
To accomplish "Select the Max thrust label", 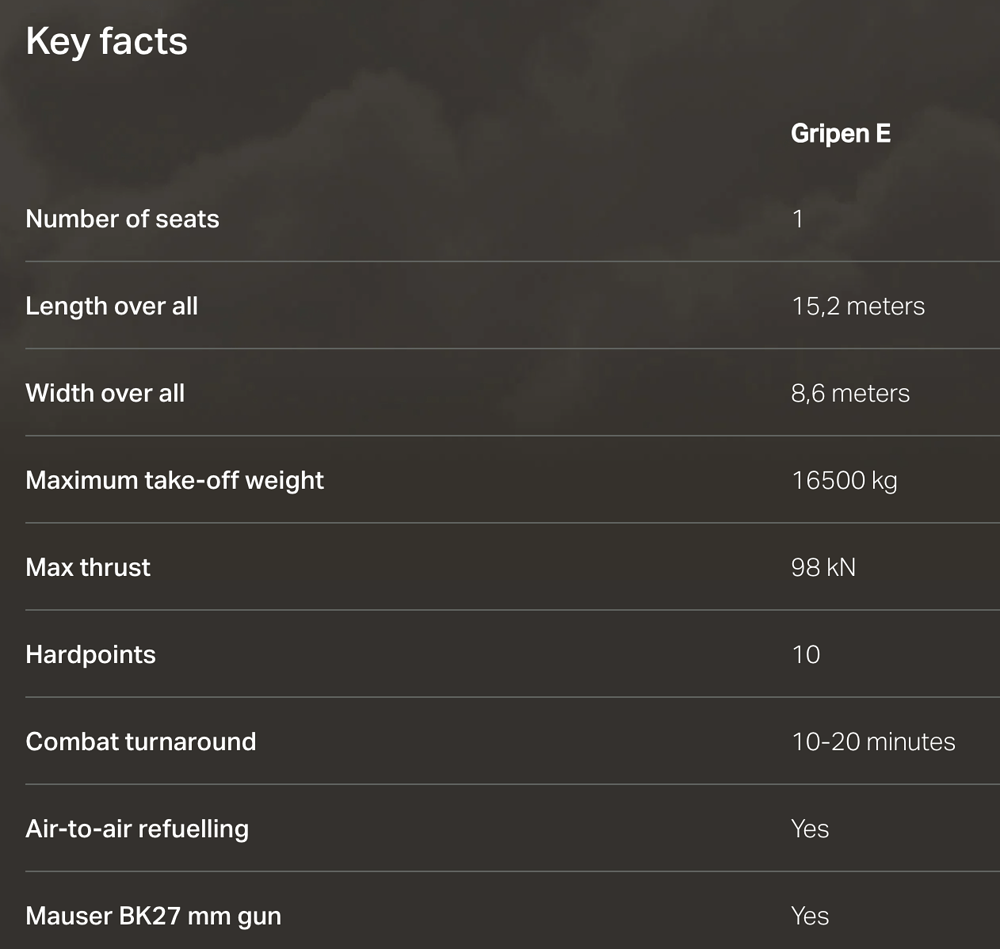I will (88, 567).
